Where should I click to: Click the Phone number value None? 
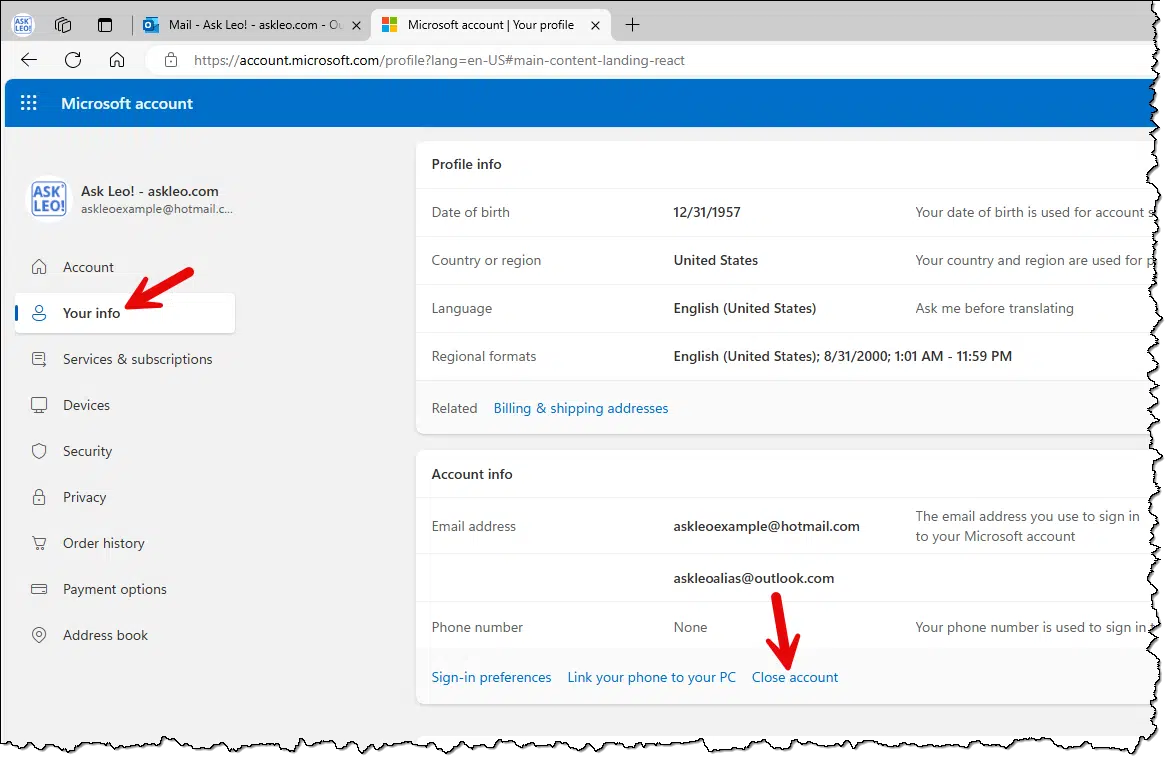pos(690,628)
